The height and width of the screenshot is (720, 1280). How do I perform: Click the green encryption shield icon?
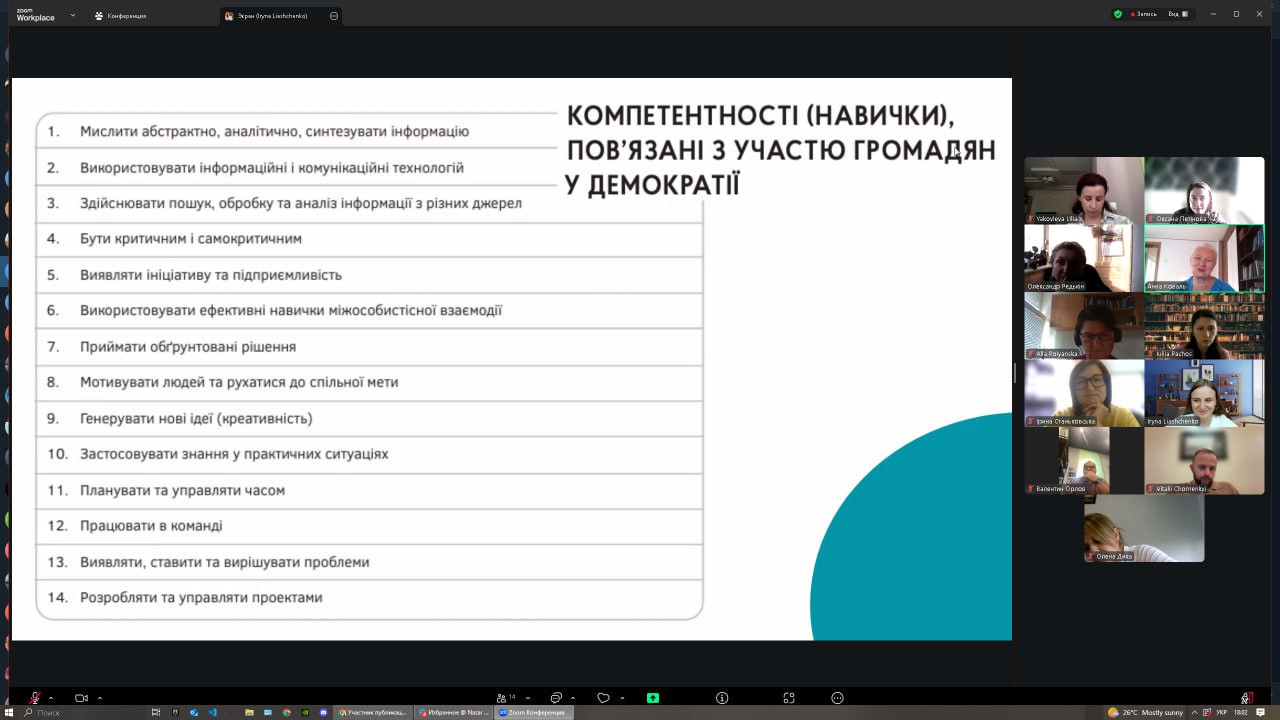point(1118,14)
